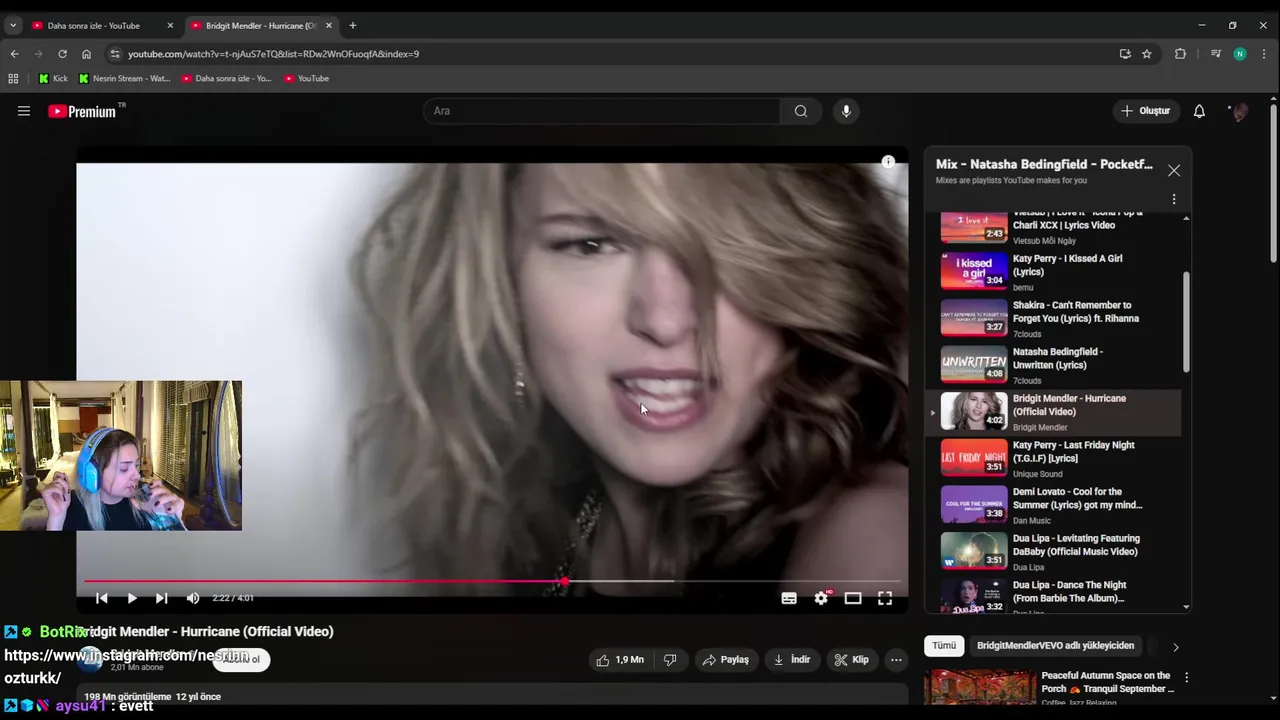Open the YouTube guide hamburger menu
Image resolution: width=1280 pixels, height=720 pixels.
(24, 111)
